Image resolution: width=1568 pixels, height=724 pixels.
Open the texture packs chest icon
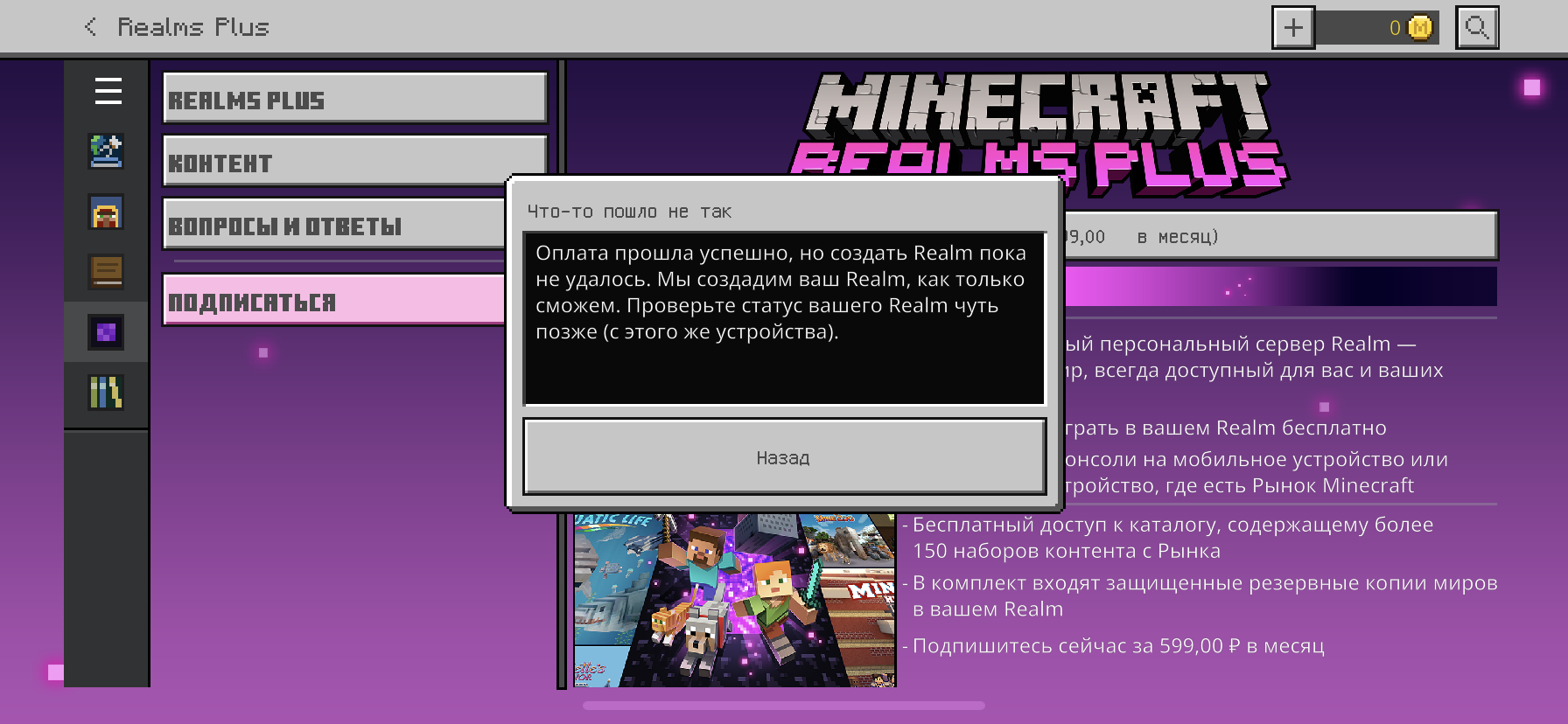106,272
